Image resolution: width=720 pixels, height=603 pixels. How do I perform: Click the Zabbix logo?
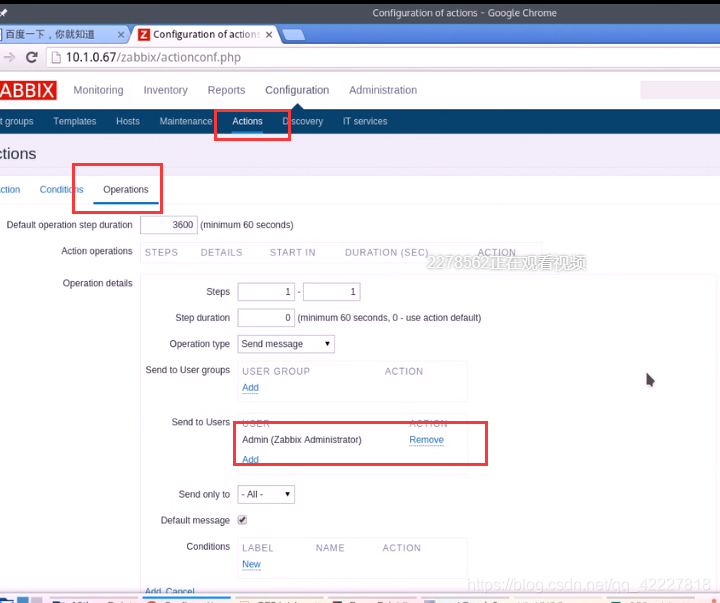click(x=28, y=90)
